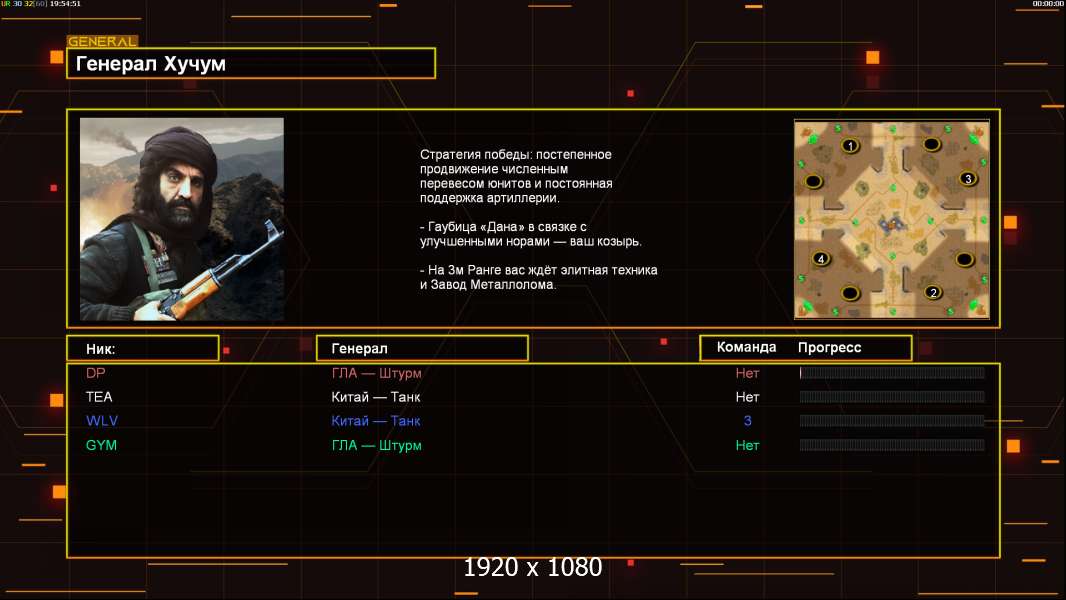
Task: Click the empty start slot below position 1
Action: (x=814, y=180)
